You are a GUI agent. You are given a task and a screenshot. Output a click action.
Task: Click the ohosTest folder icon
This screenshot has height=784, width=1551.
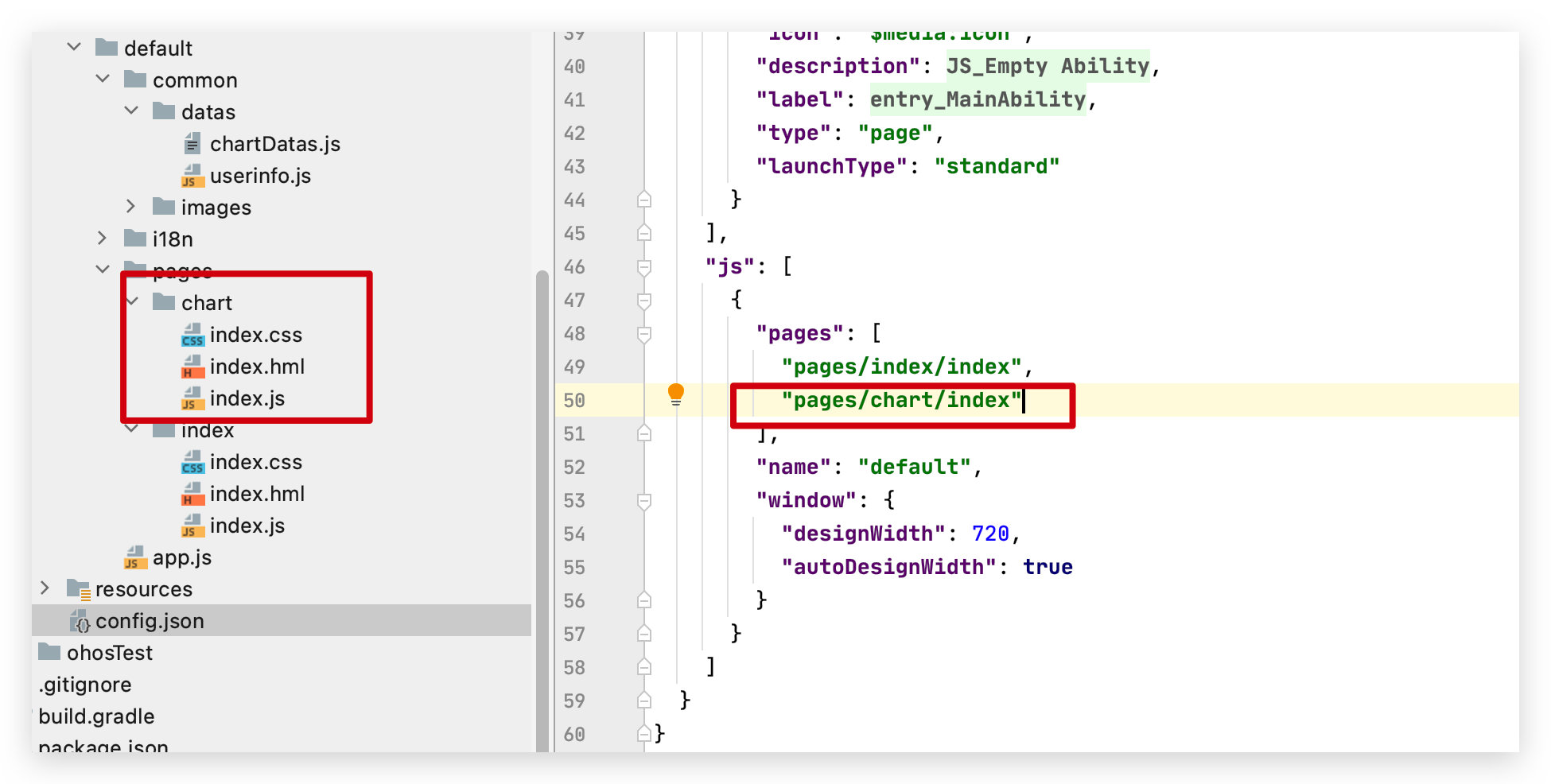point(49,651)
